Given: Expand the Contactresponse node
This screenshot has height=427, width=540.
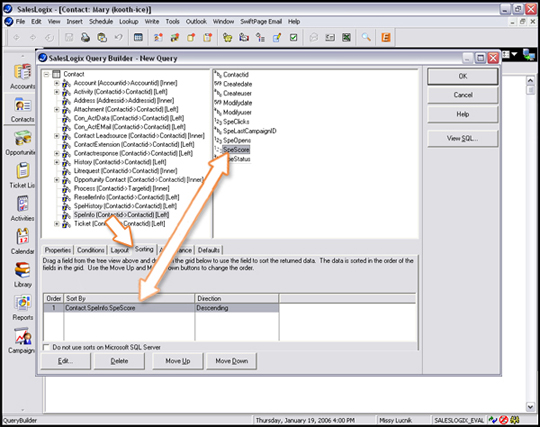Looking at the screenshot, I should (56, 153).
